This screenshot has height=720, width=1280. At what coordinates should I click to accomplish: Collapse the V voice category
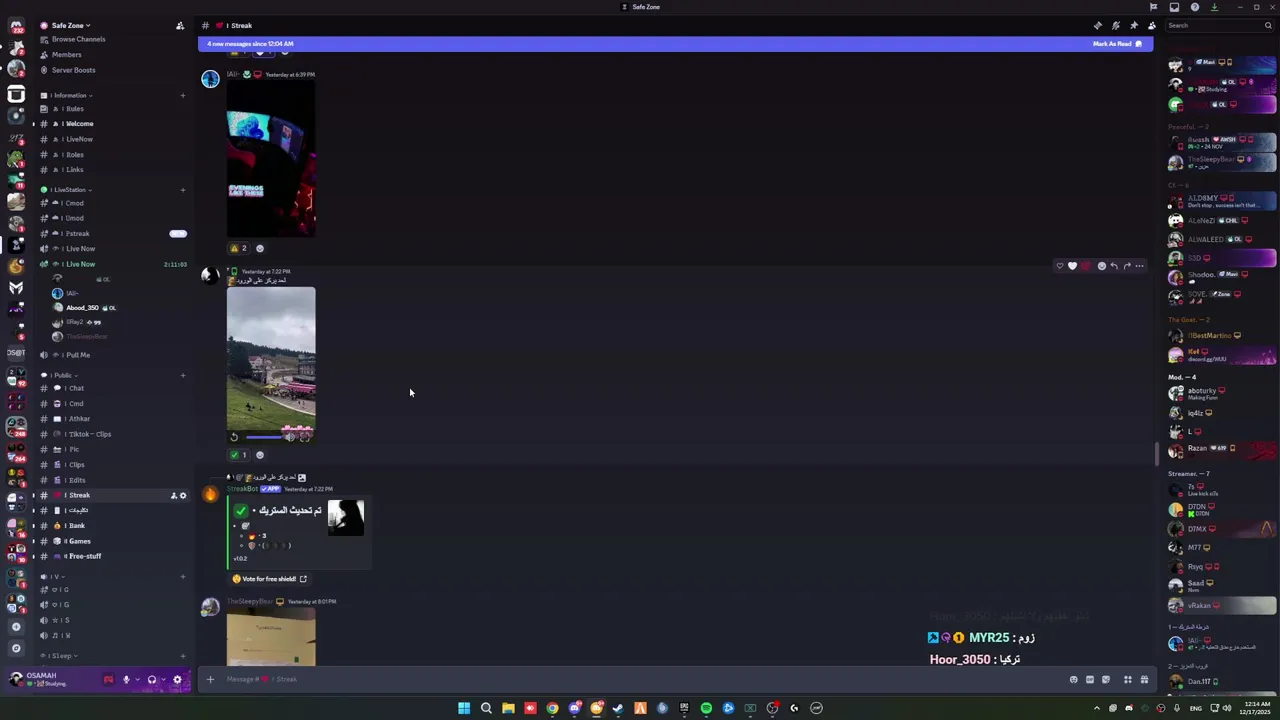click(x=55, y=576)
